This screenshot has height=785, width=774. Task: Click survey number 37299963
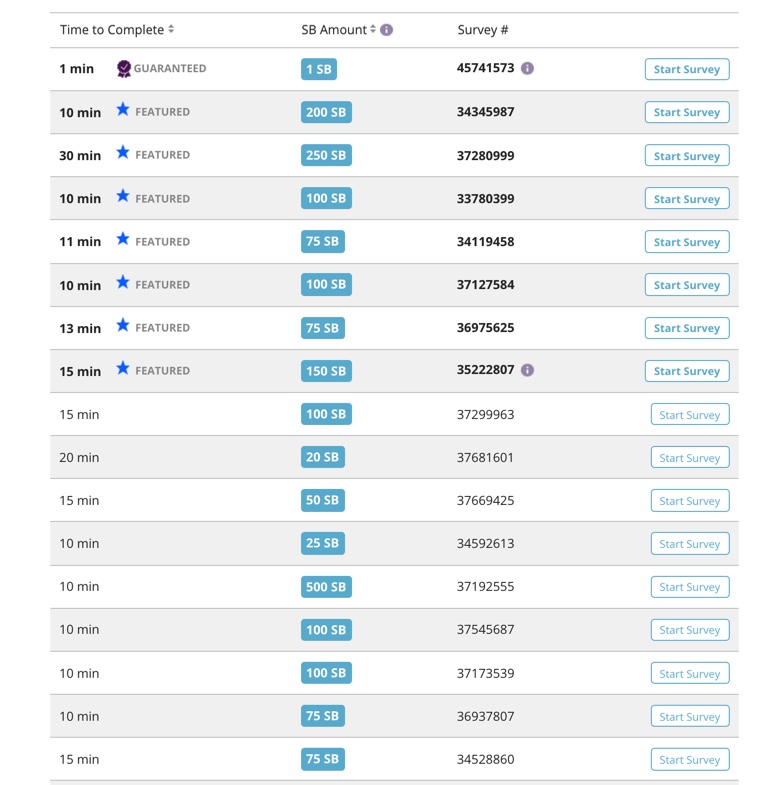(485, 414)
